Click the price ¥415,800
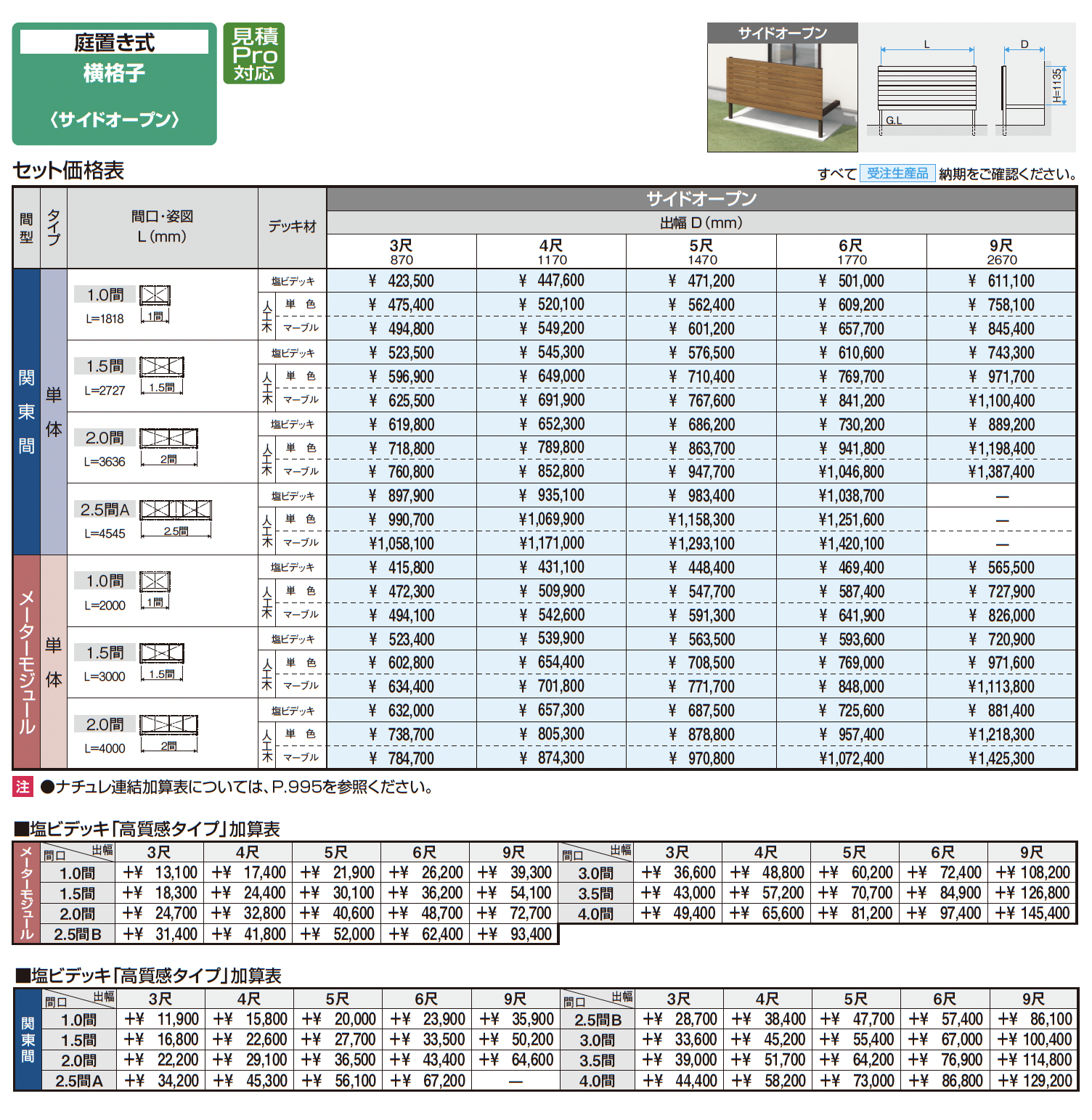 [402, 568]
